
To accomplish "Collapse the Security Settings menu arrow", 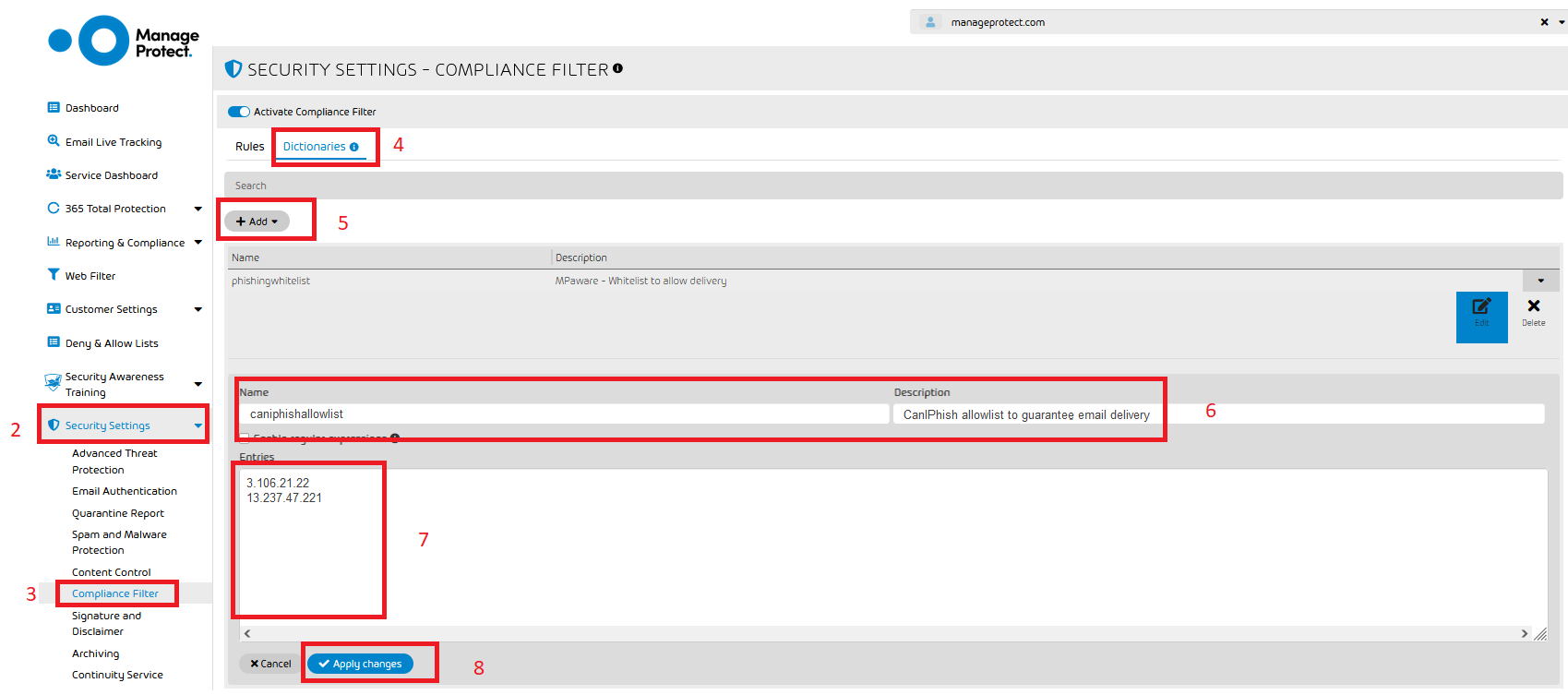I will pos(197,425).
